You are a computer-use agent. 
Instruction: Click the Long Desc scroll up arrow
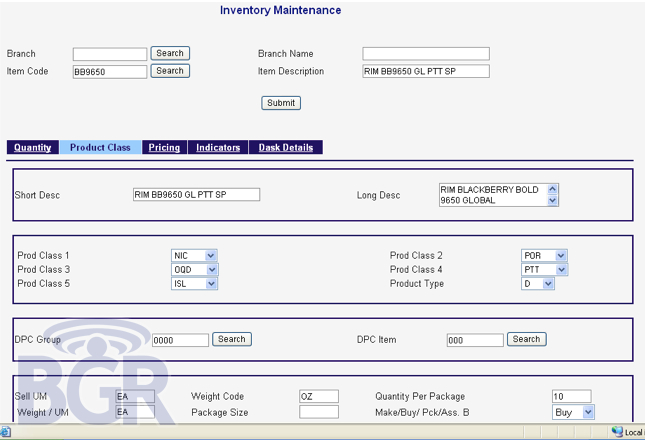[553, 188]
